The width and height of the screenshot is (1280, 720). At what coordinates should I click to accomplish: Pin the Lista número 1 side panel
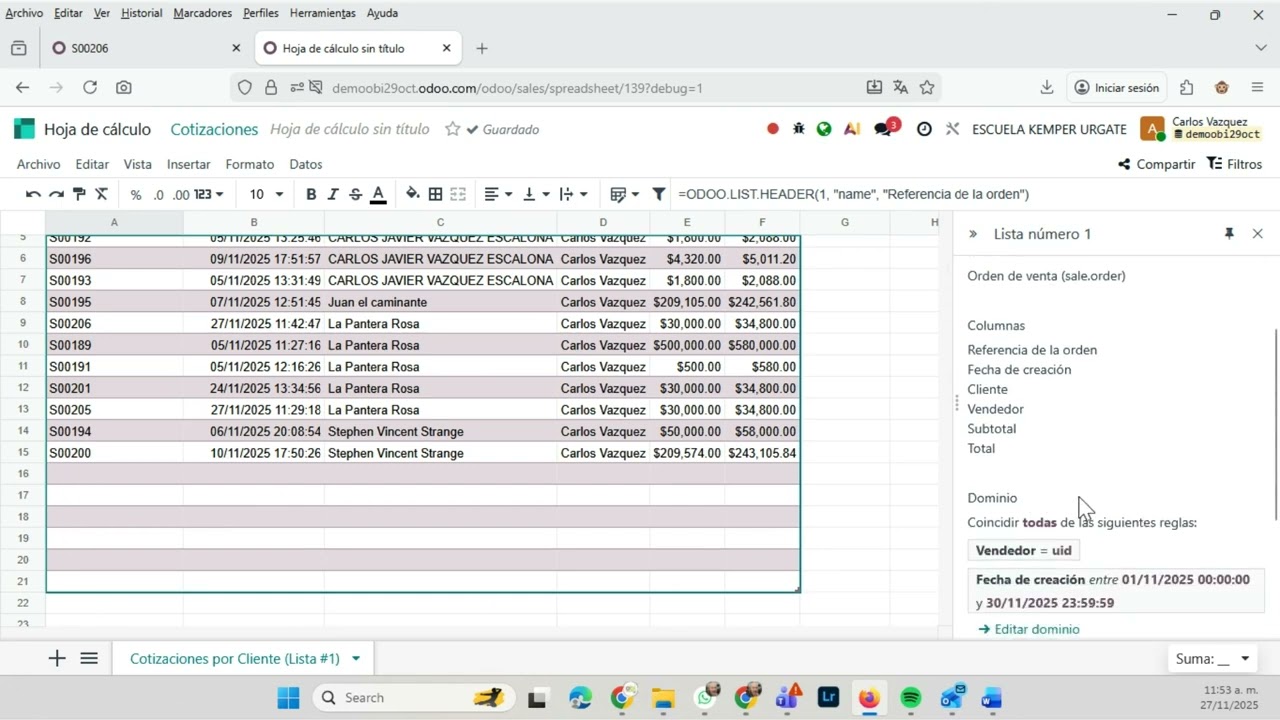pos(1229,233)
